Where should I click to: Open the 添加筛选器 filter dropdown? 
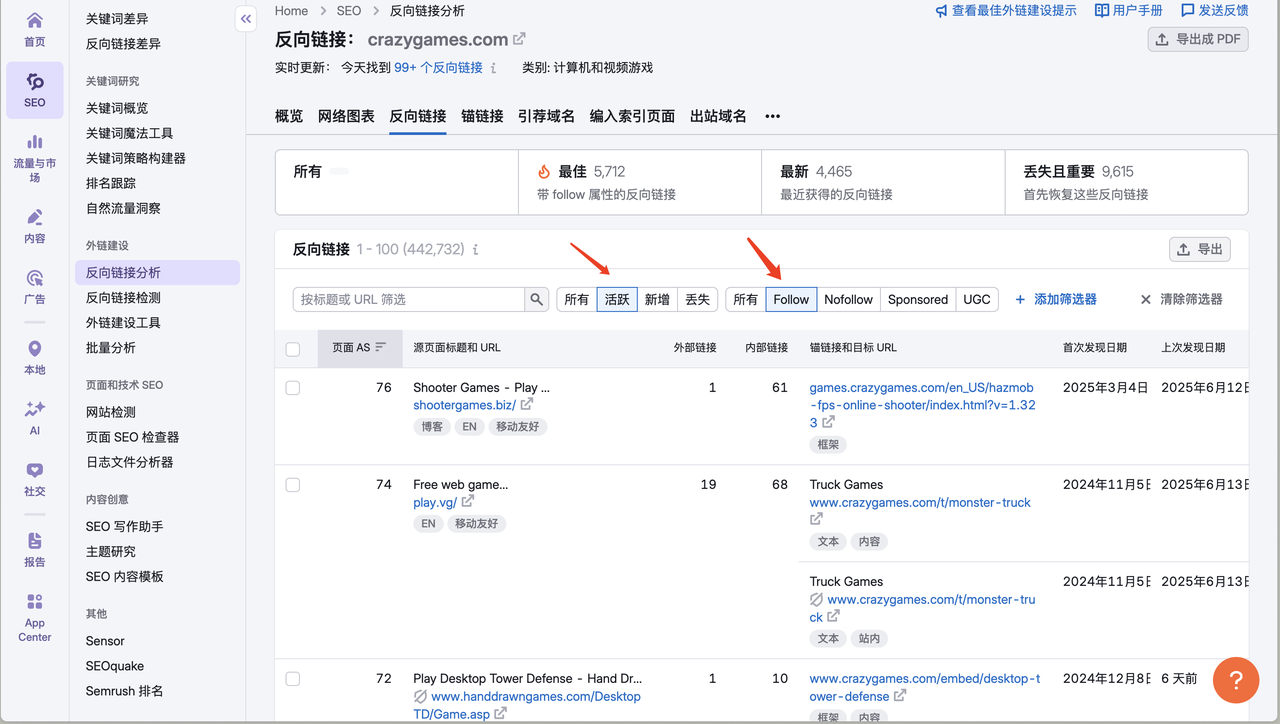click(1056, 299)
